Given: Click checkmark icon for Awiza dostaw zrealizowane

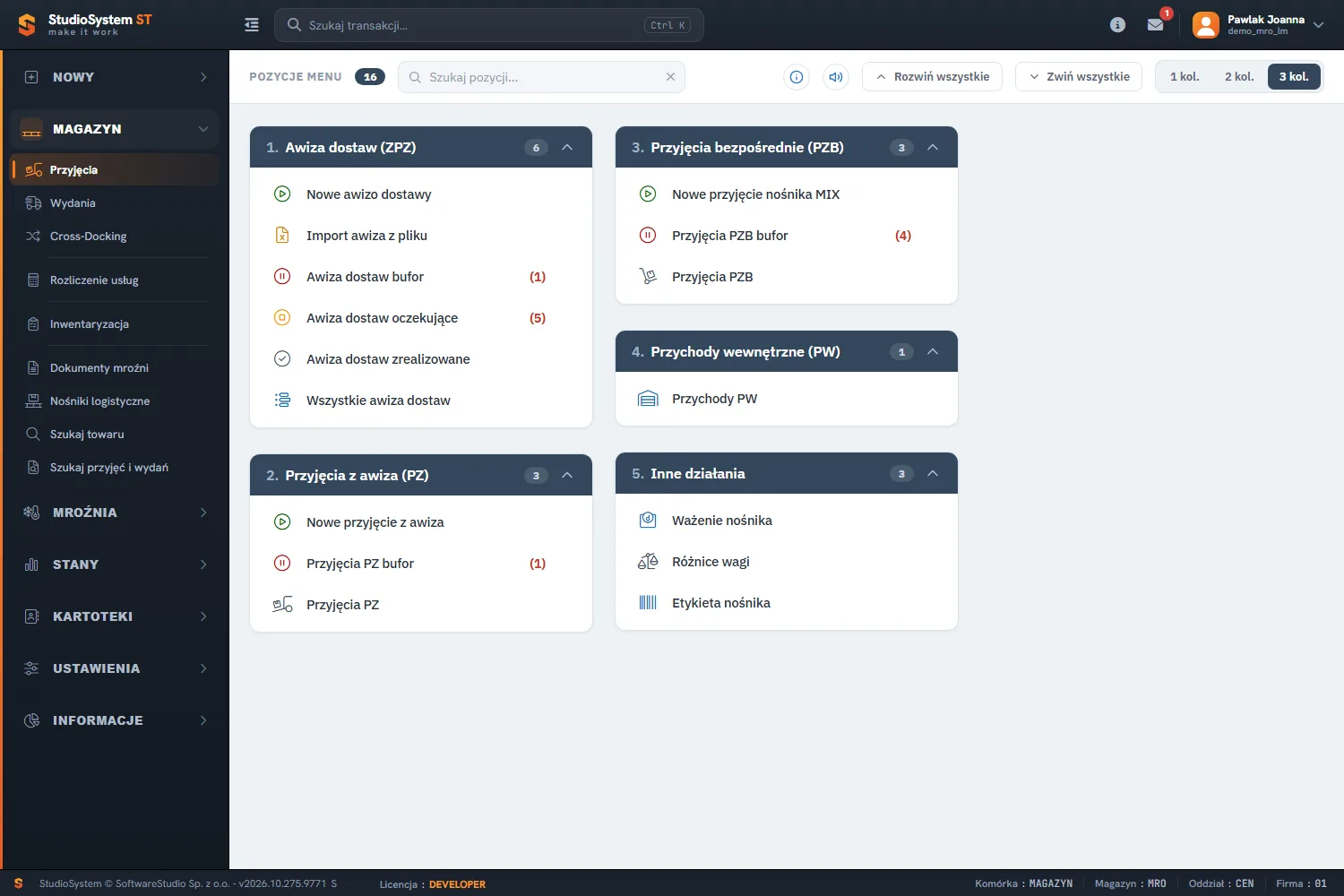Looking at the screenshot, I should click(x=282, y=359).
